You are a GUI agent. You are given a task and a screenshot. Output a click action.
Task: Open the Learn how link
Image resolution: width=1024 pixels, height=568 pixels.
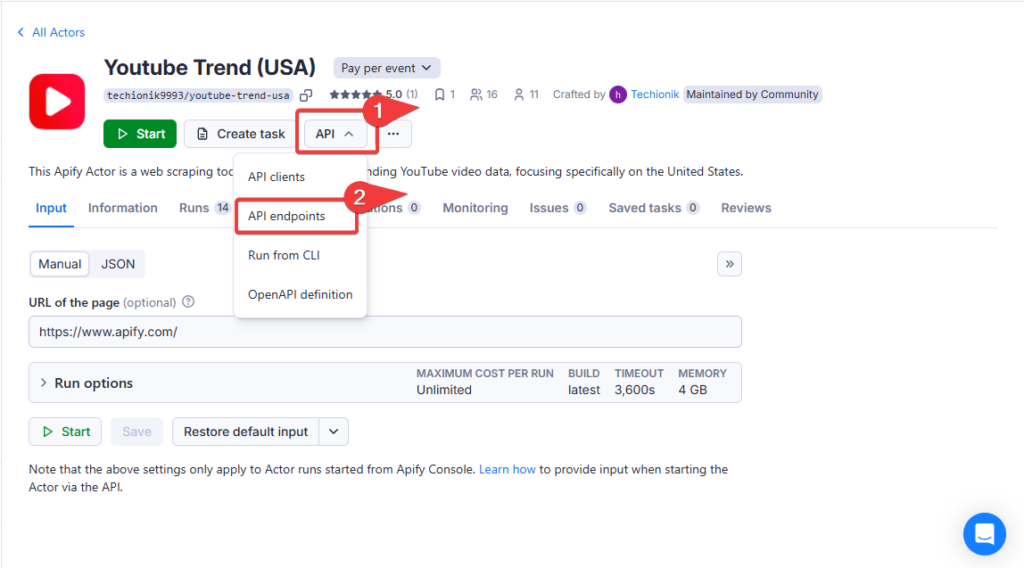pyautogui.click(x=507, y=469)
